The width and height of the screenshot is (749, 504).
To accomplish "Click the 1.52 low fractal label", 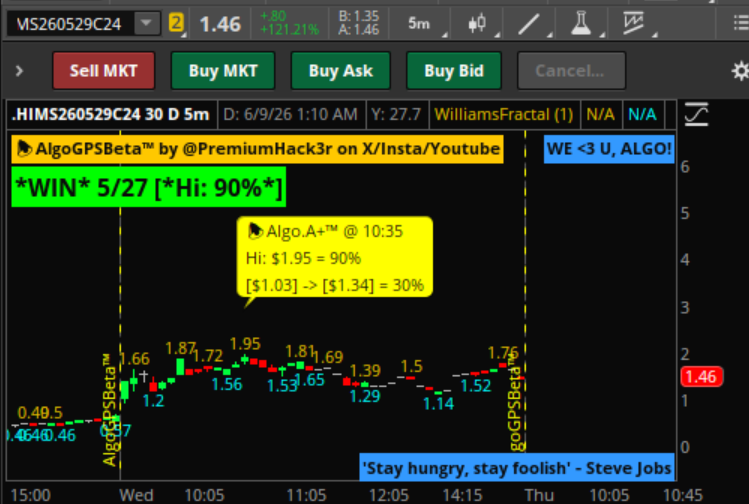I will pyautogui.click(x=476, y=386).
